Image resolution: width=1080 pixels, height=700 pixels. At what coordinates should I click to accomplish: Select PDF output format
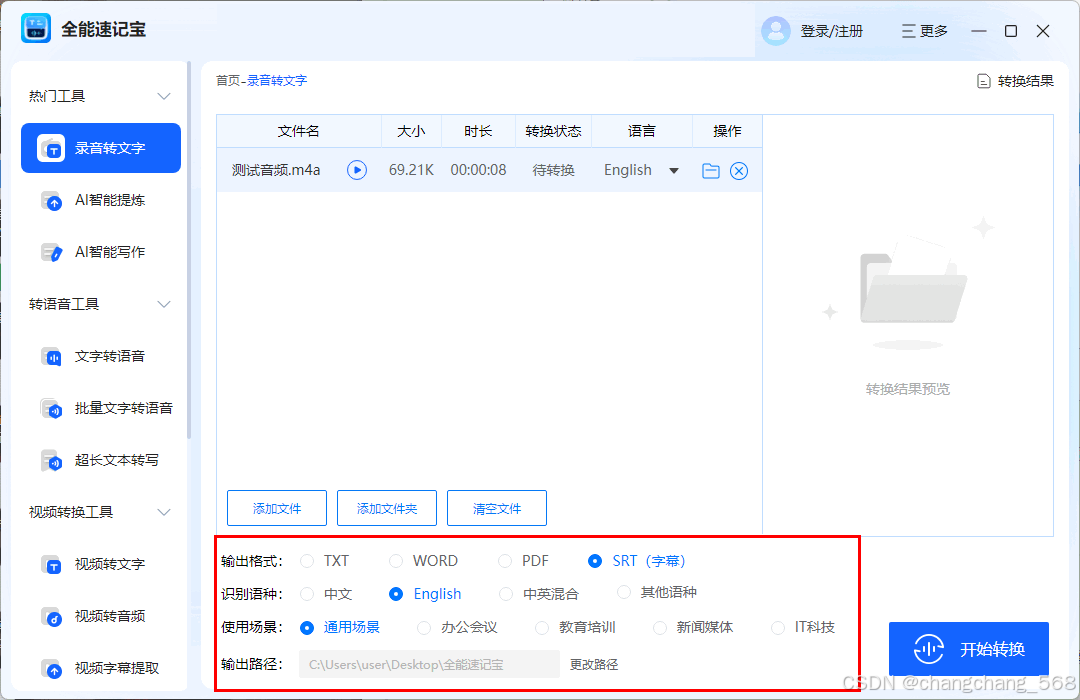tap(505, 562)
